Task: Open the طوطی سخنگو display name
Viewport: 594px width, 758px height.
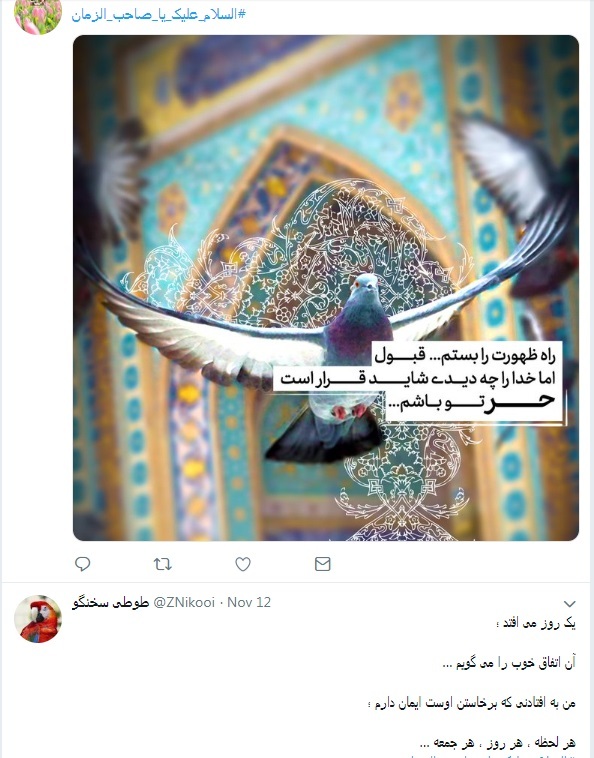Action: 111,602
